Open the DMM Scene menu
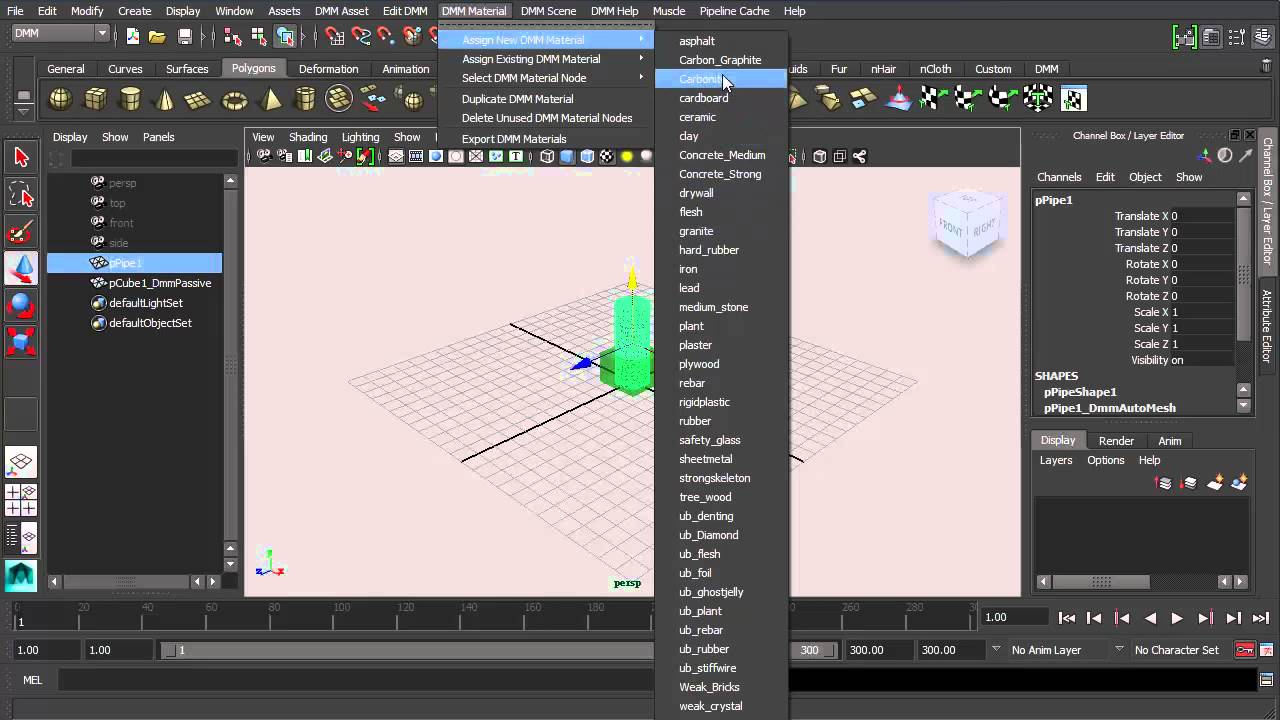The width and height of the screenshot is (1280, 720). (x=548, y=11)
